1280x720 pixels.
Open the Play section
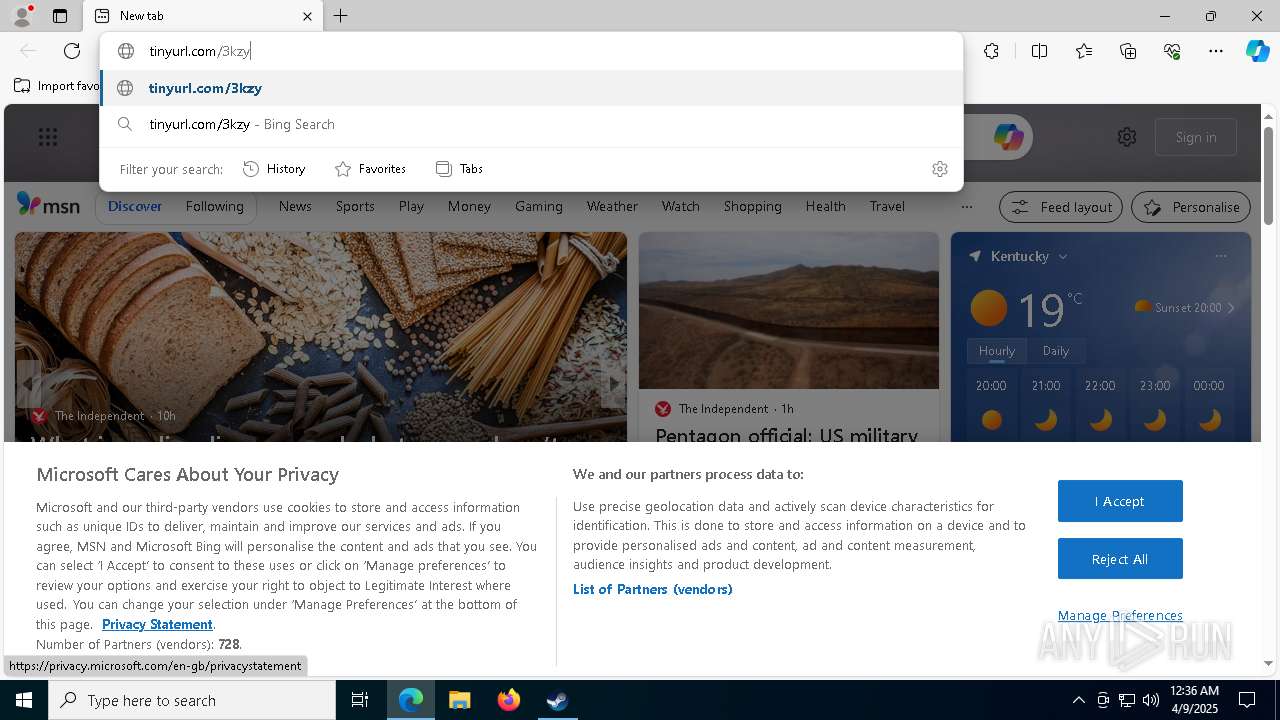tap(411, 206)
